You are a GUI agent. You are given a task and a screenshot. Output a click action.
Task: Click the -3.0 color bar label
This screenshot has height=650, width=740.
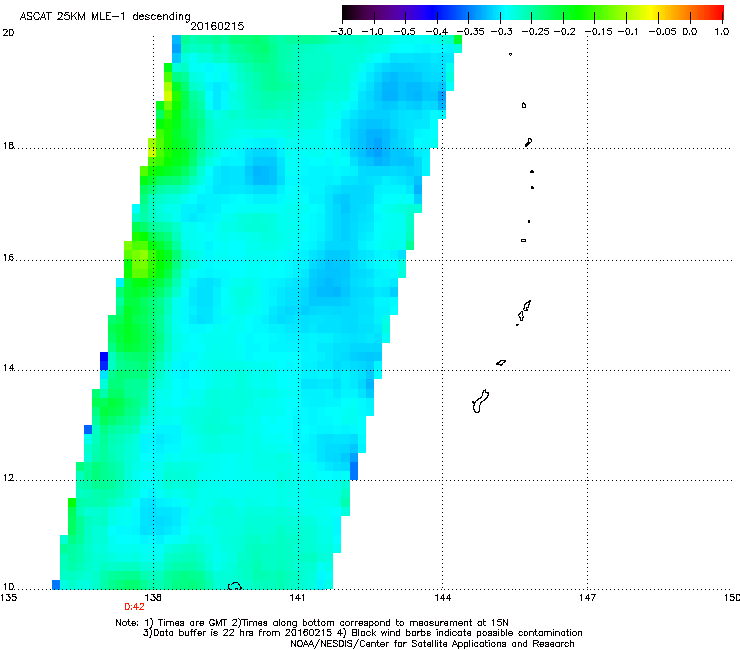342,32
